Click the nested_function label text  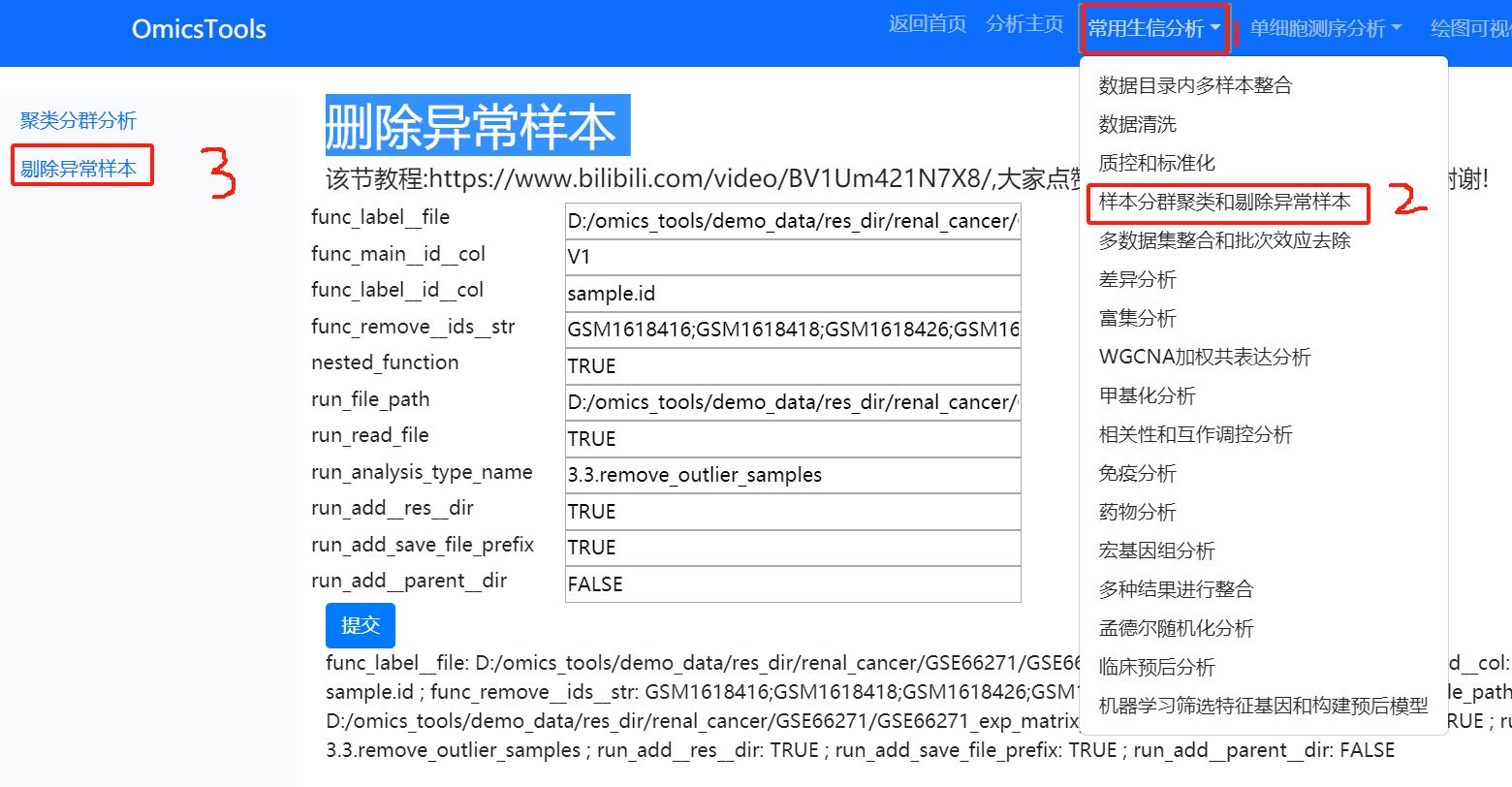pyautogui.click(x=385, y=362)
